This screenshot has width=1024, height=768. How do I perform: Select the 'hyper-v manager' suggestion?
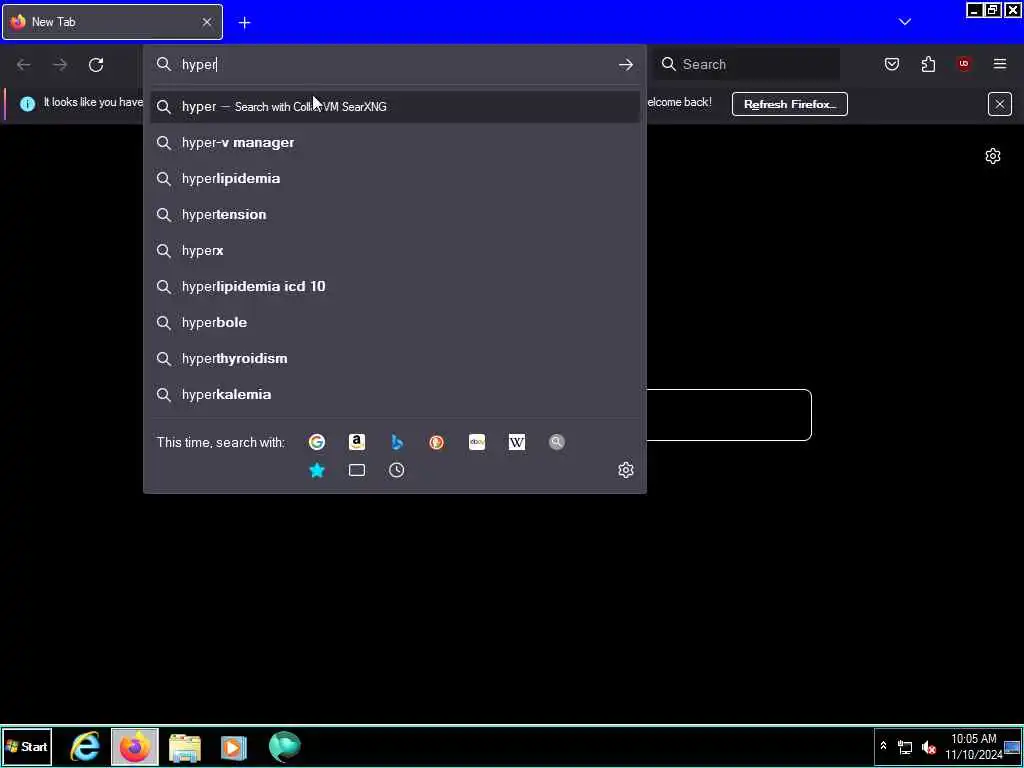[x=394, y=142]
